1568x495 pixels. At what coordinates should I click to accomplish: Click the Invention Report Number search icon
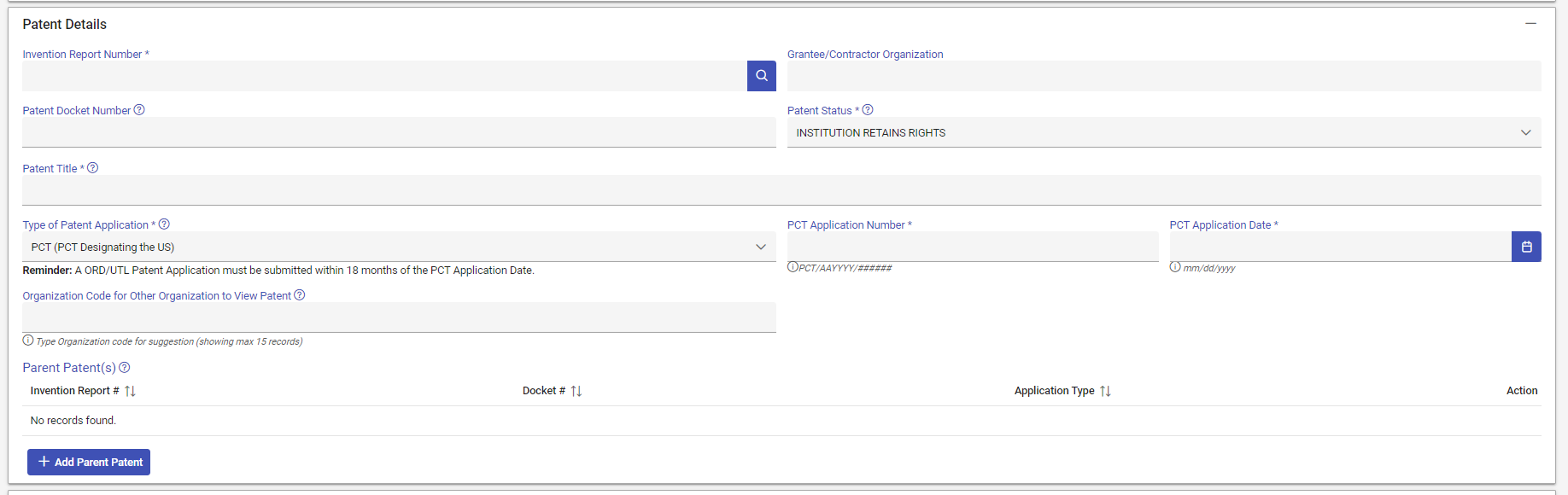(x=761, y=76)
